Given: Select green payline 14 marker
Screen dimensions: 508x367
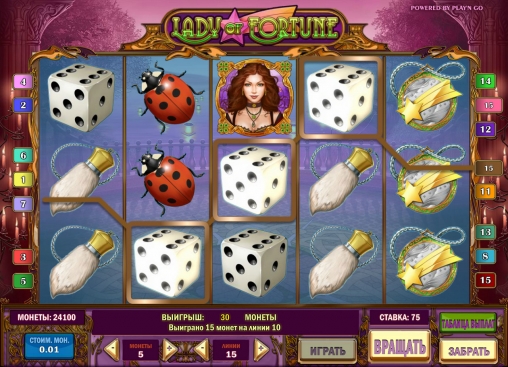Looking at the screenshot, I should tap(485, 81).
